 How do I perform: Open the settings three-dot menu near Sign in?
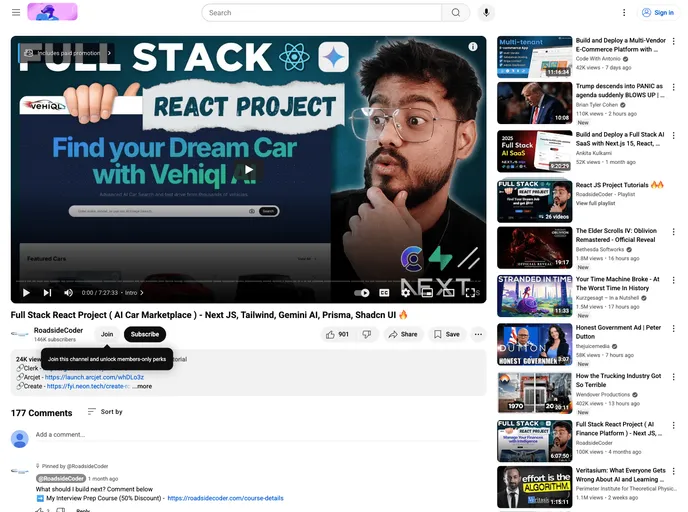pos(624,13)
